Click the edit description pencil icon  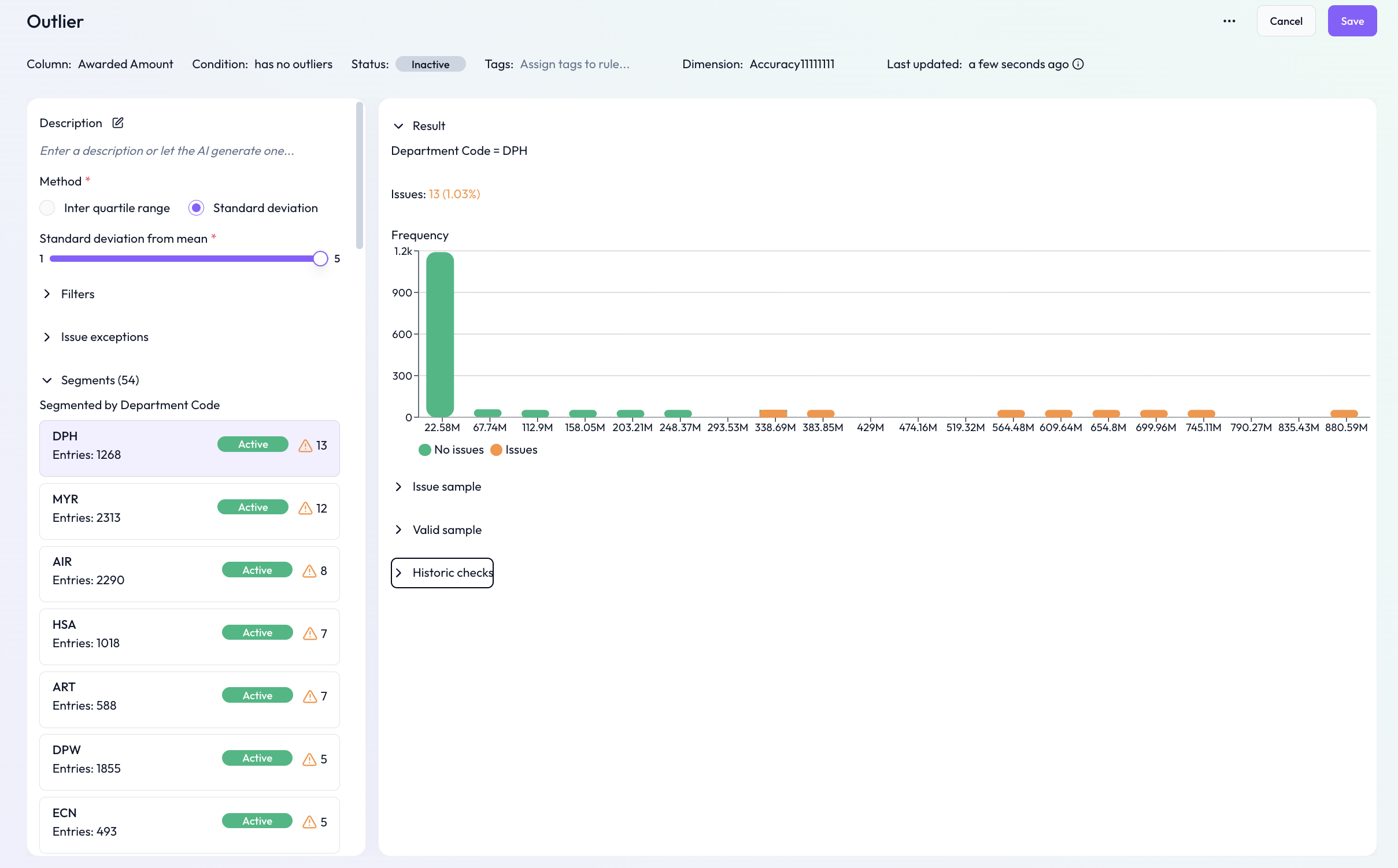click(118, 123)
